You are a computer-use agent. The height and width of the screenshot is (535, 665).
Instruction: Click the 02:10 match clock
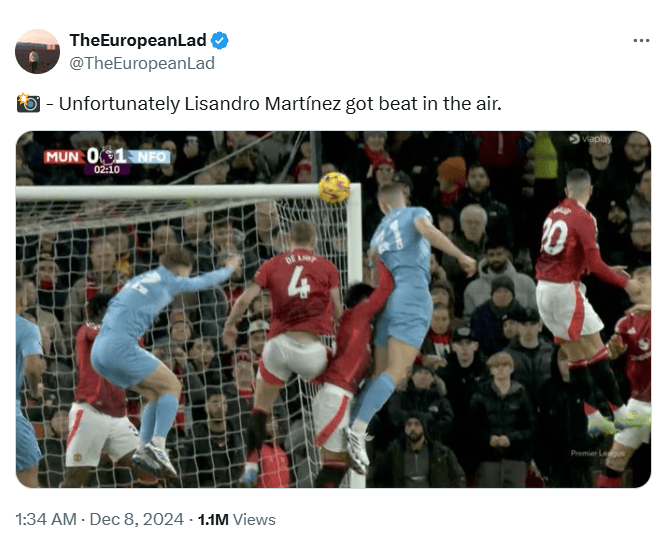pos(107,170)
